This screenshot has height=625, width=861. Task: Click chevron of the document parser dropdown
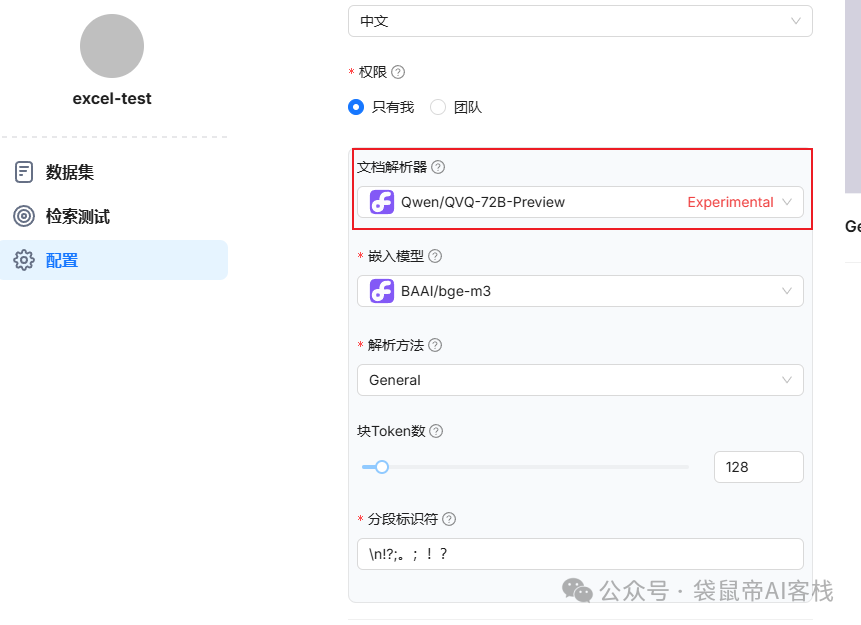click(787, 202)
